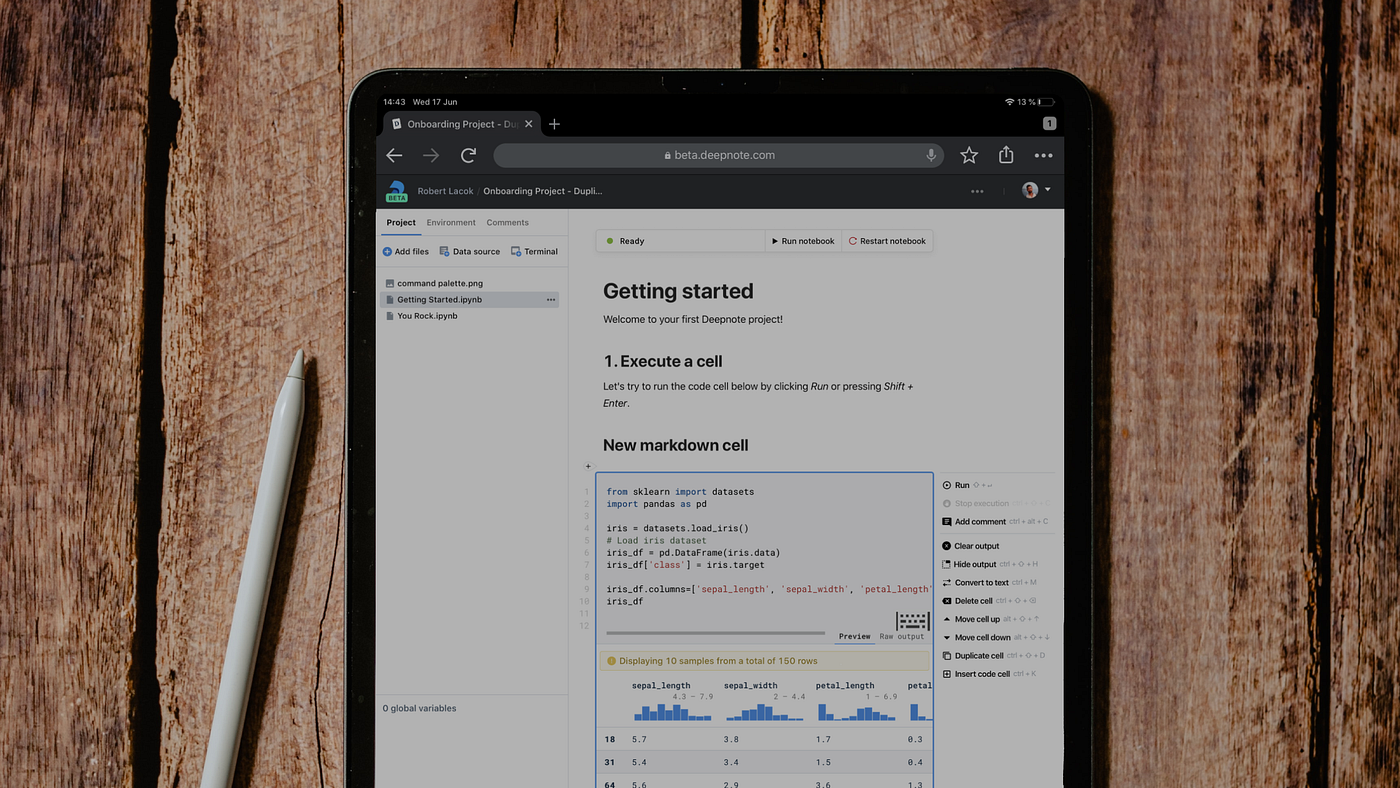
Task: Click the Insert code cell icon
Action: (947, 673)
